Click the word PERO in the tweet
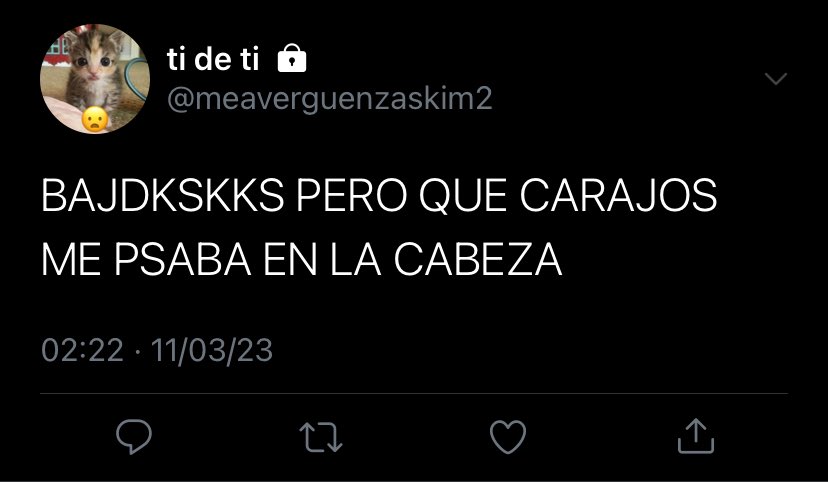 point(352,195)
